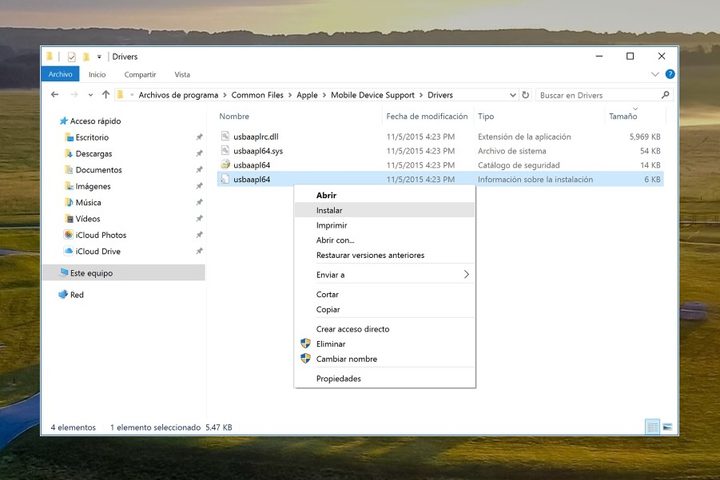This screenshot has width=720, height=480.
Task: Expand the ribbon with the chevron
Action: pos(655,74)
